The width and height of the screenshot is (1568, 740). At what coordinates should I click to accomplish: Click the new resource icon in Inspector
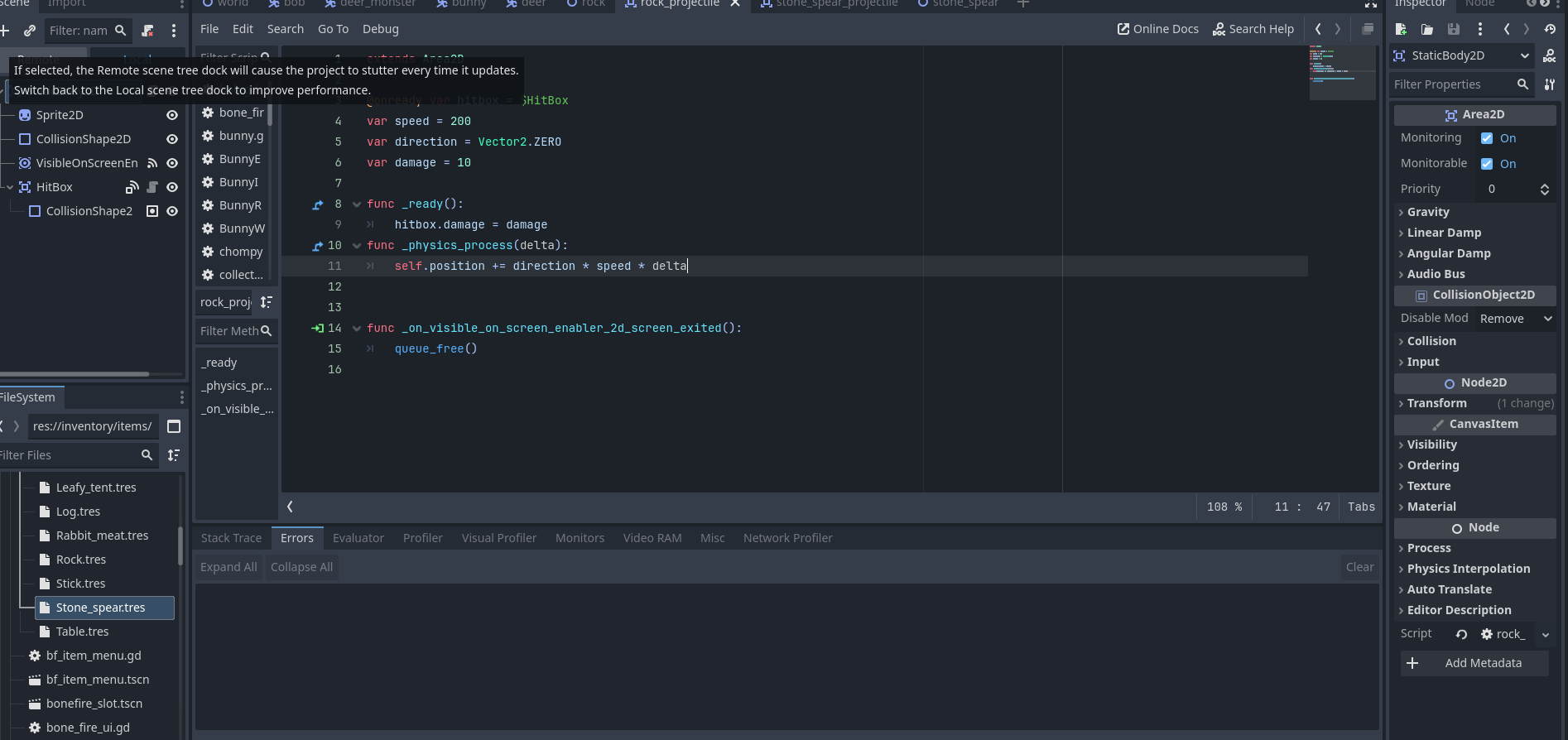1401,29
